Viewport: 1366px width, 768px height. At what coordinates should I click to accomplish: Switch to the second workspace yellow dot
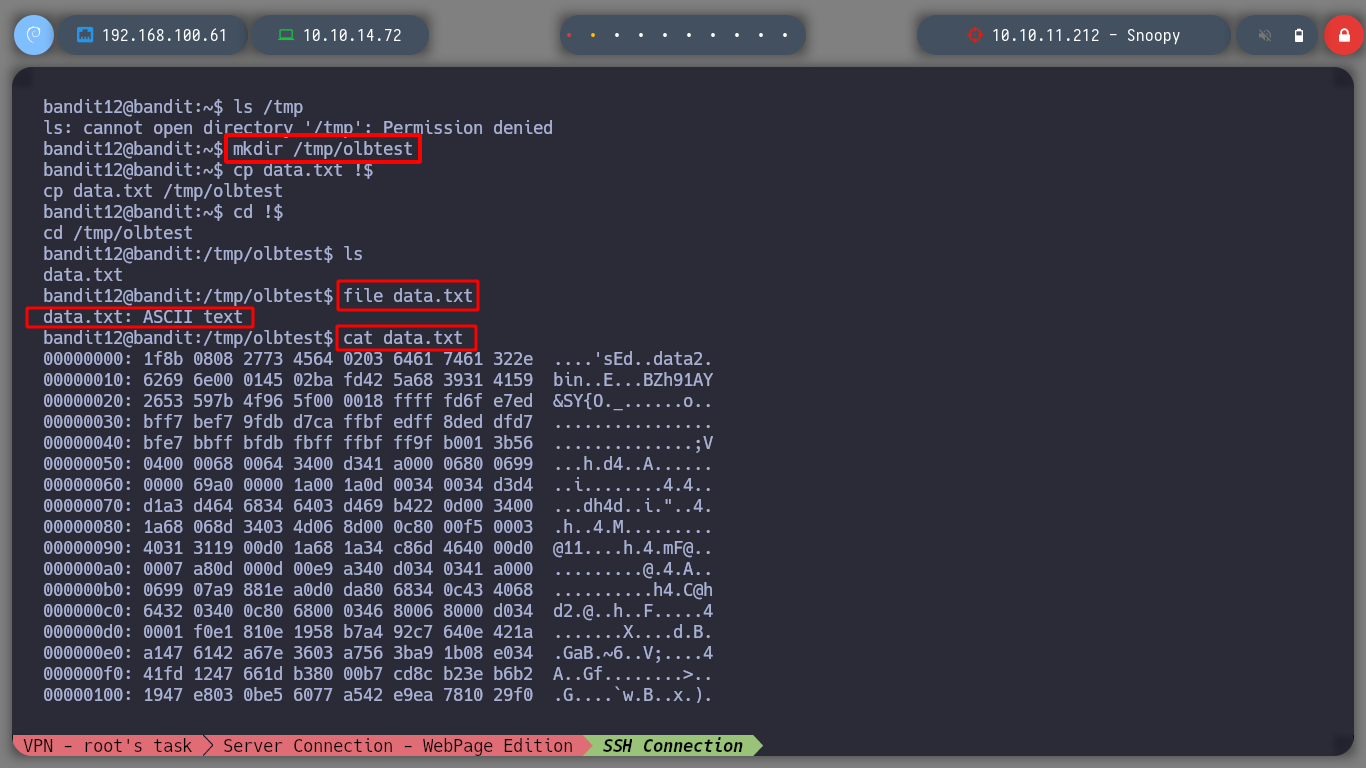(593, 35)
